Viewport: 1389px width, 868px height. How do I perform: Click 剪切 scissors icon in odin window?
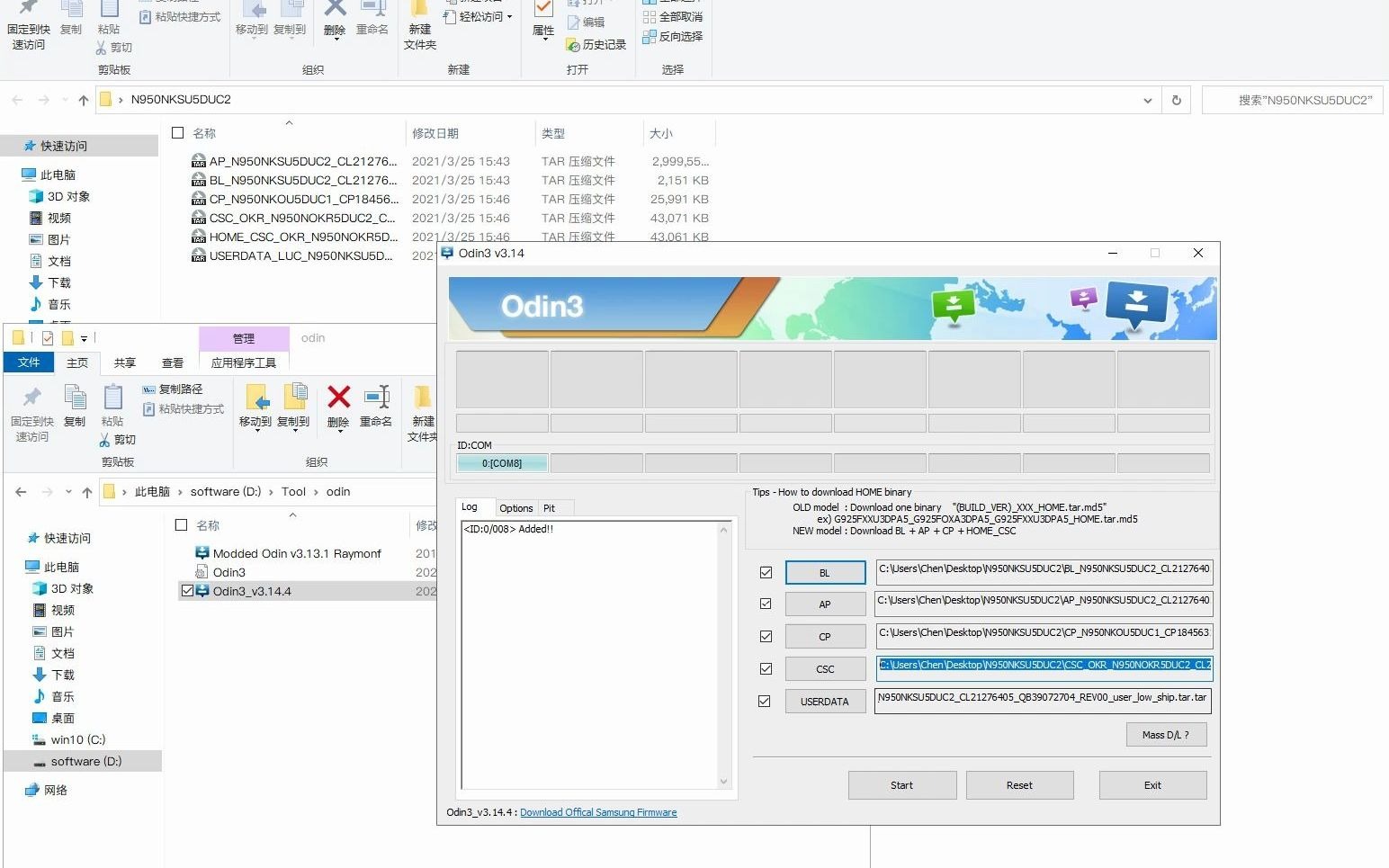(104, 440)
